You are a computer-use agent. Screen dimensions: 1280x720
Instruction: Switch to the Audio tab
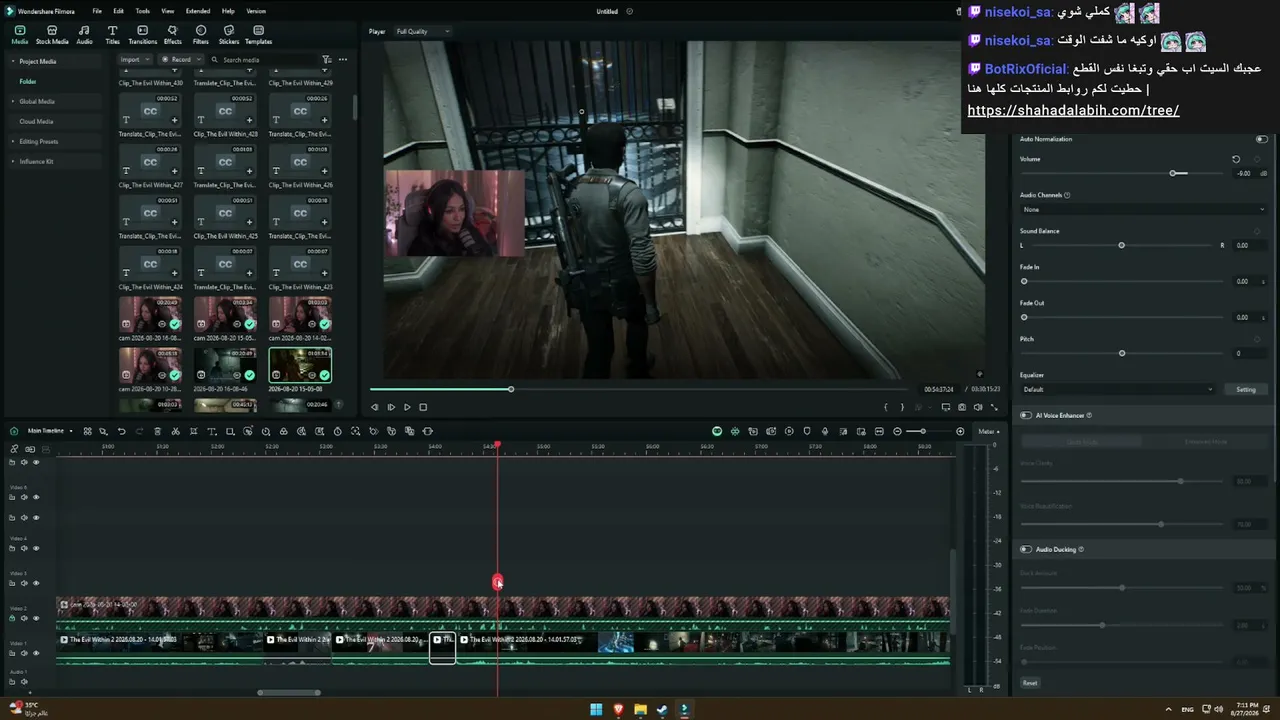84,35
